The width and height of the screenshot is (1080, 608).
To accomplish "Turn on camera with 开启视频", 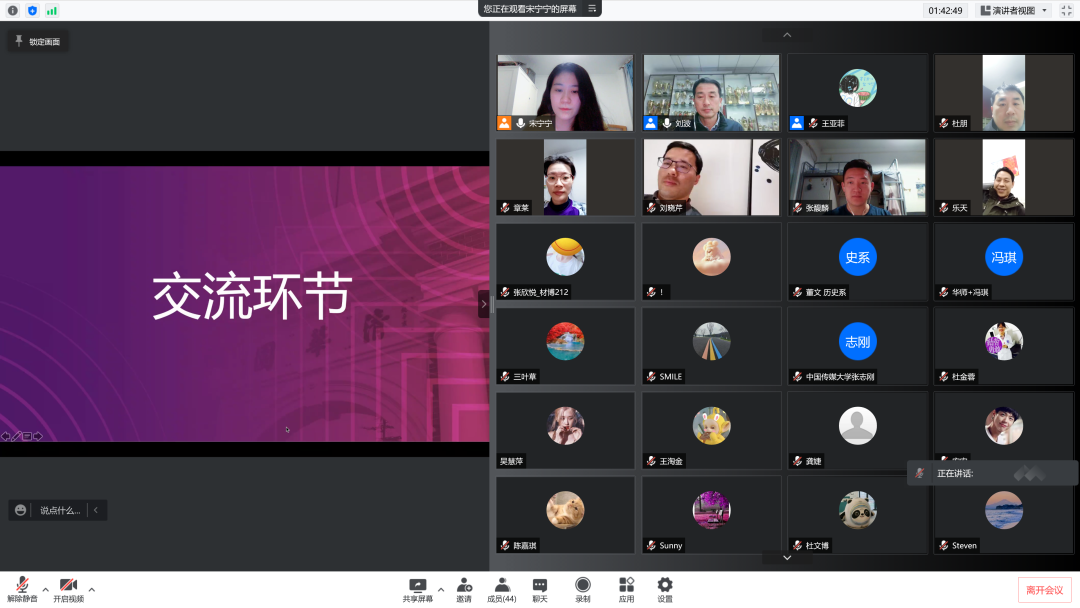I will click(x=68, y=589).
